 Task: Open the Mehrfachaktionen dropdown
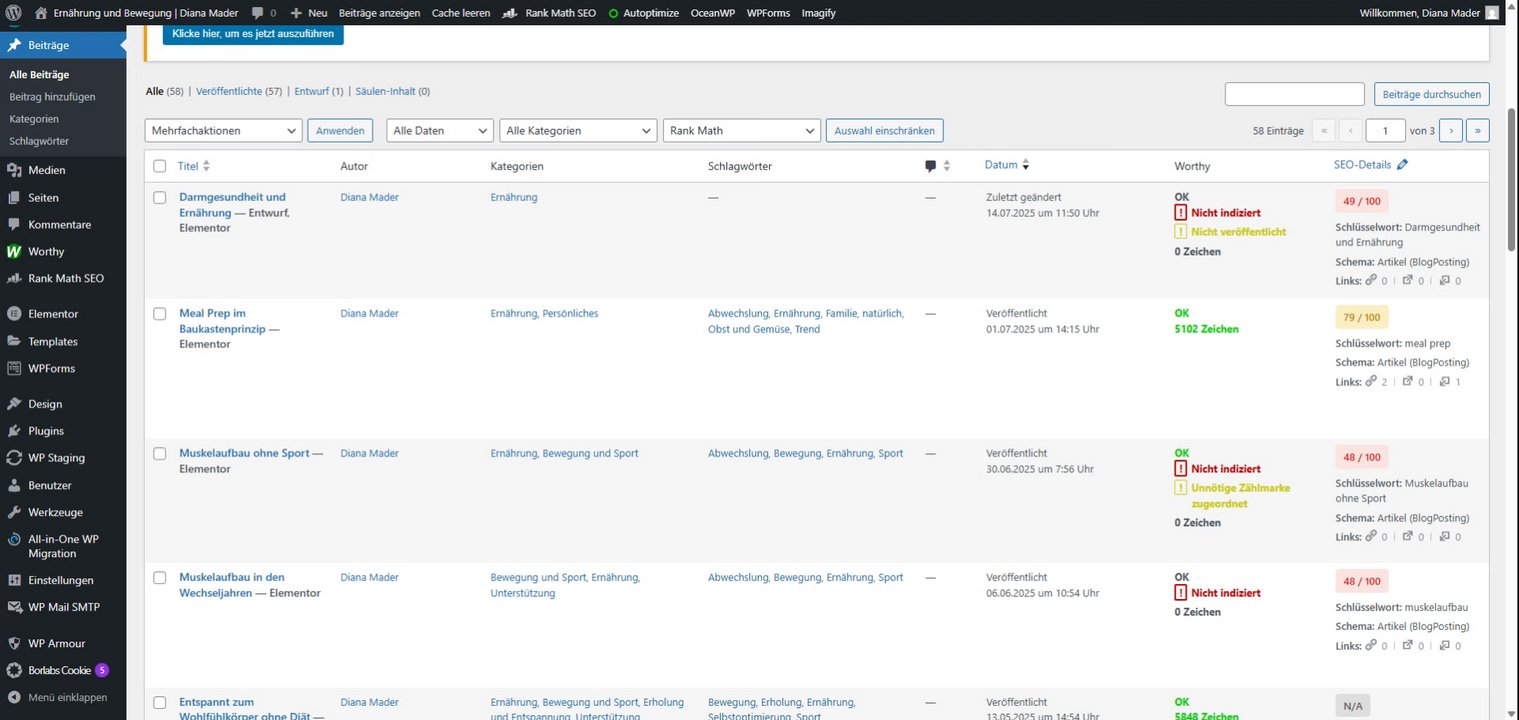[x=223, y=130]
